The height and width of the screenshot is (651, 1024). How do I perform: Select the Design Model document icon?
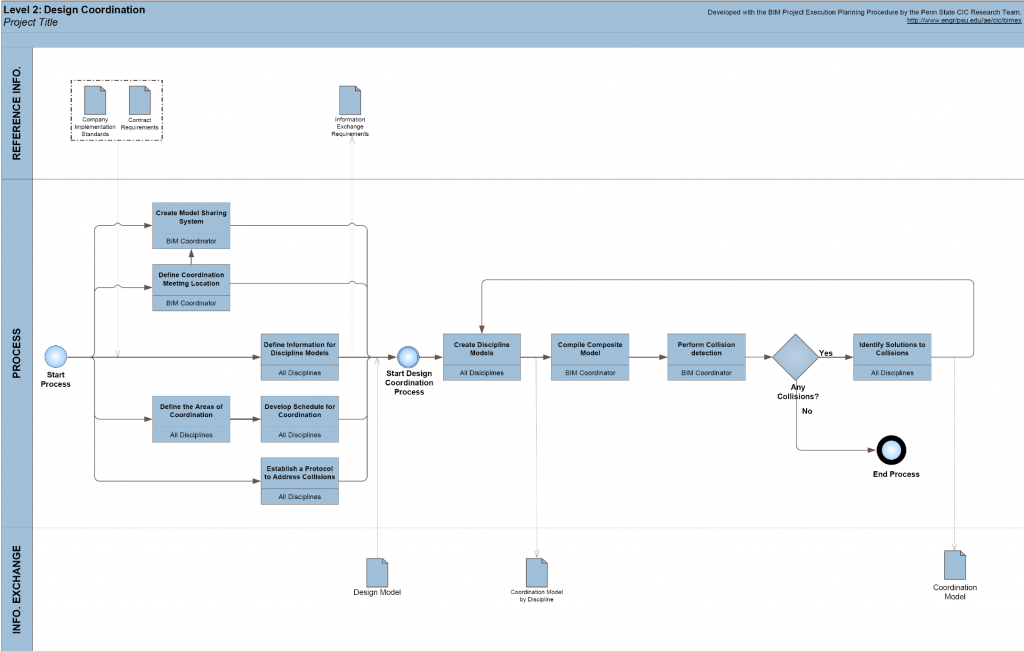(x=377, y=571)
